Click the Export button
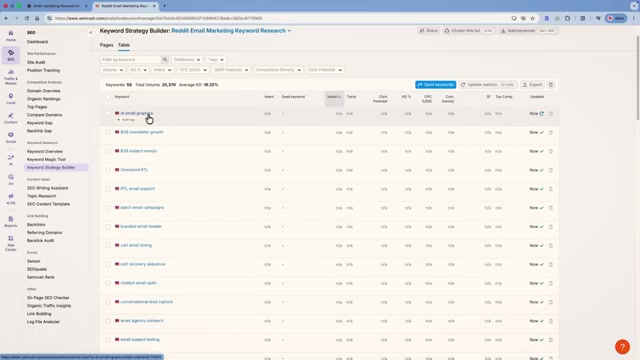640x360 pixels. click(x=532, y=84)
